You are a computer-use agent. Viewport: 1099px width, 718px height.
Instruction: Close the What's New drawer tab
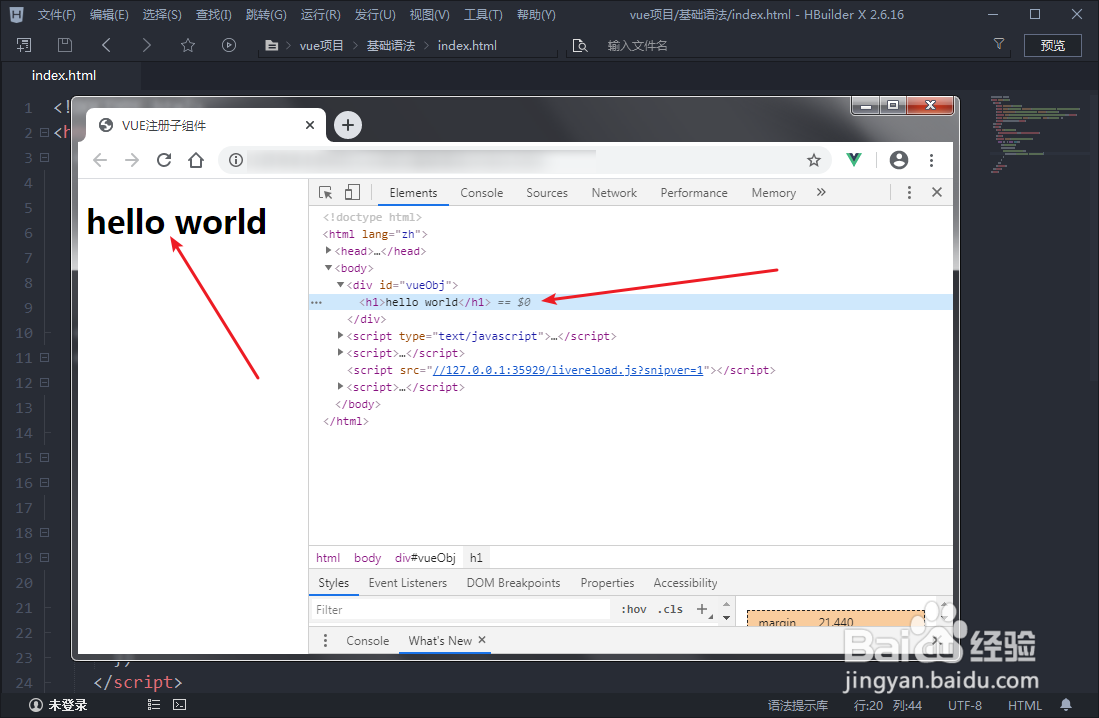tap(482, 639)
